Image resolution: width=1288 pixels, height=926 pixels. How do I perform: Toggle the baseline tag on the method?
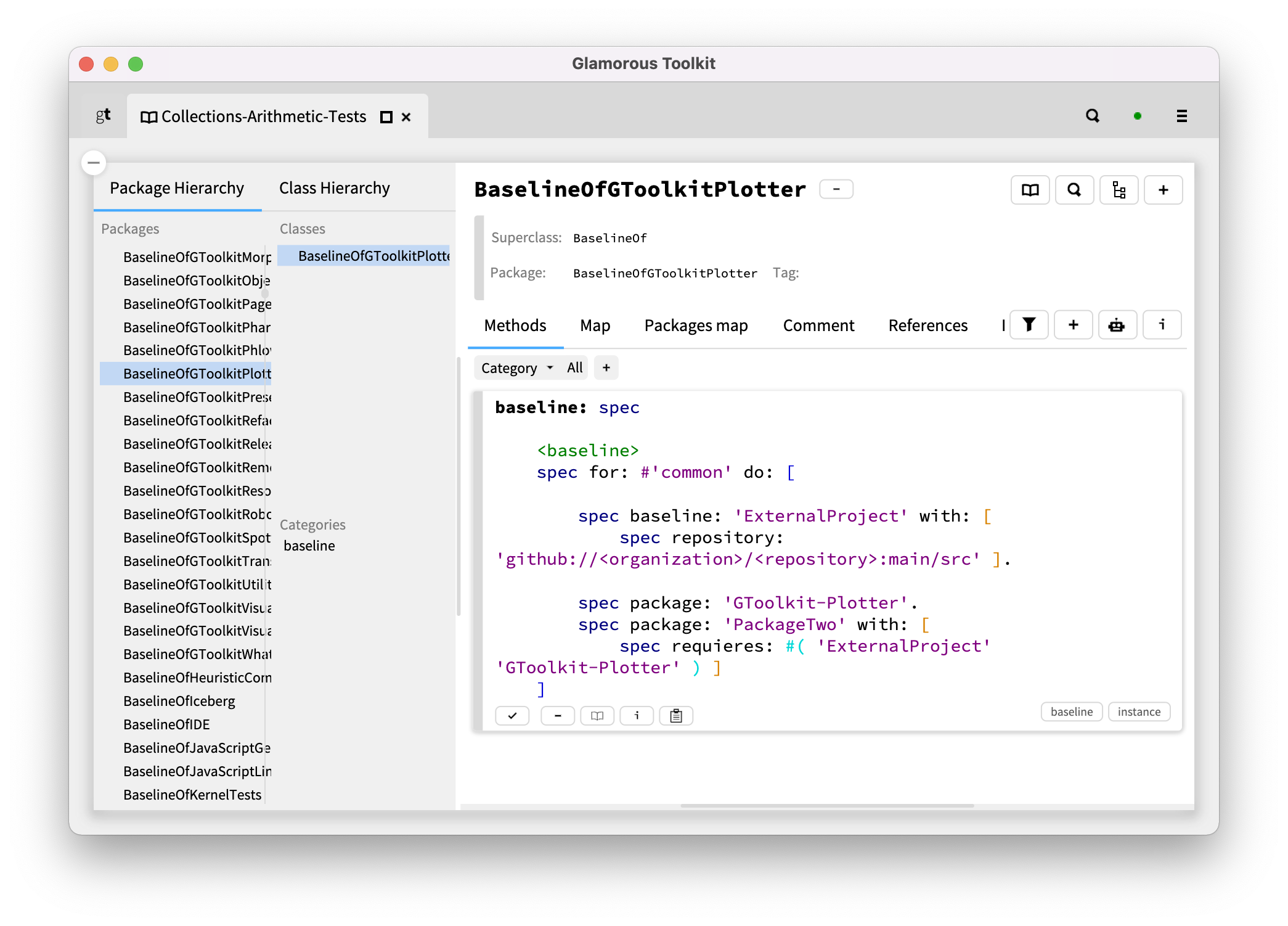(x=1072, y=711)
